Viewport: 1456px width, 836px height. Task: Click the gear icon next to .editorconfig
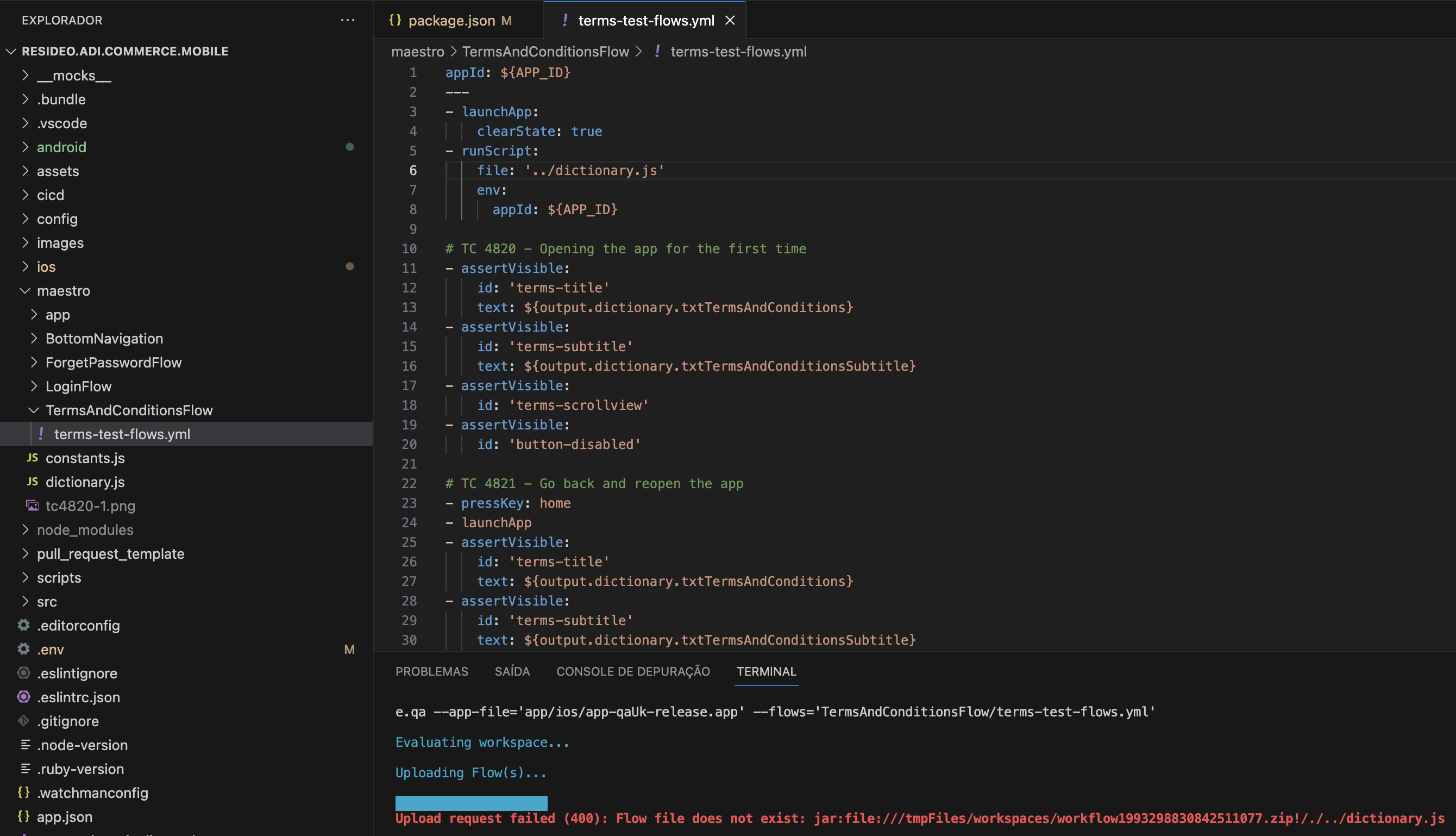click(x=23, y=625)
